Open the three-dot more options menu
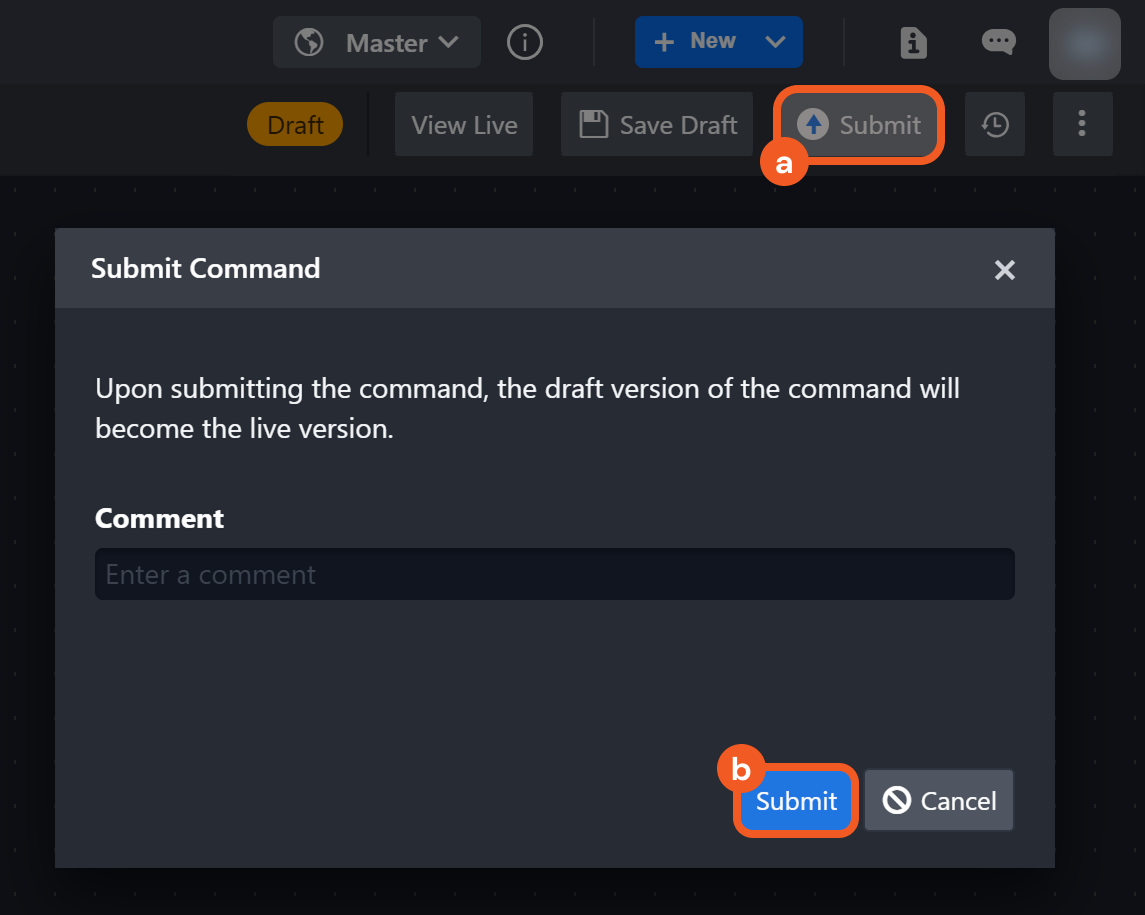Viewport: 1145px width, 915px height. (1082, 125)
